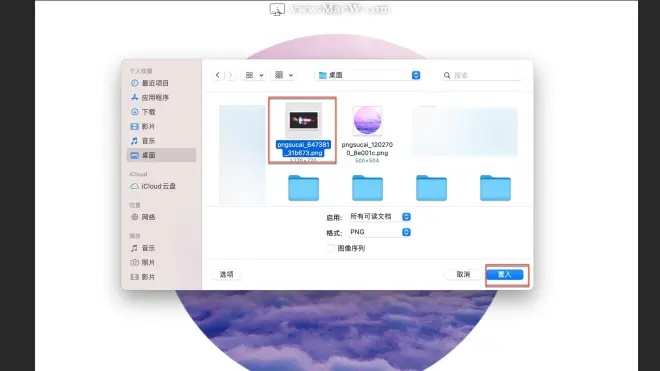The width and height of the screenshot is (660, 371).
Task: Click the clock icon beside 最近项目
Action: pos(134,83)
